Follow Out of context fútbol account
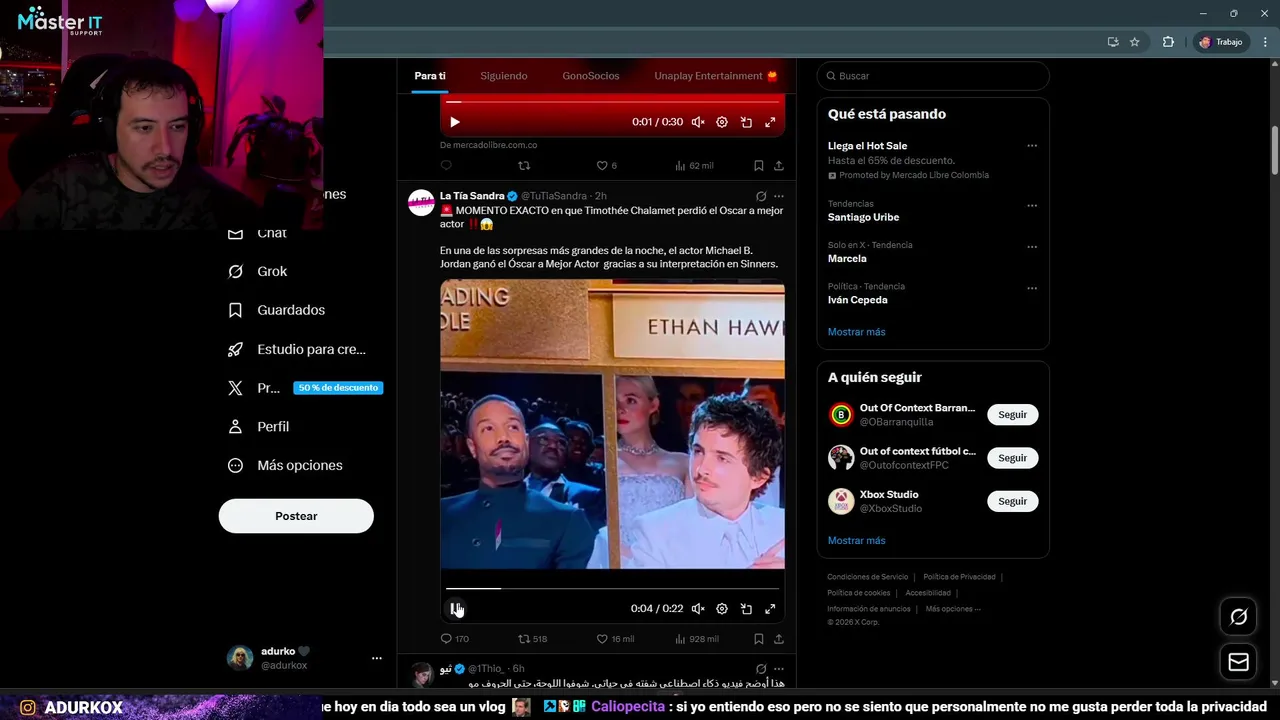The height and width of the screenshot is (720, 1280). (1012, 458)
